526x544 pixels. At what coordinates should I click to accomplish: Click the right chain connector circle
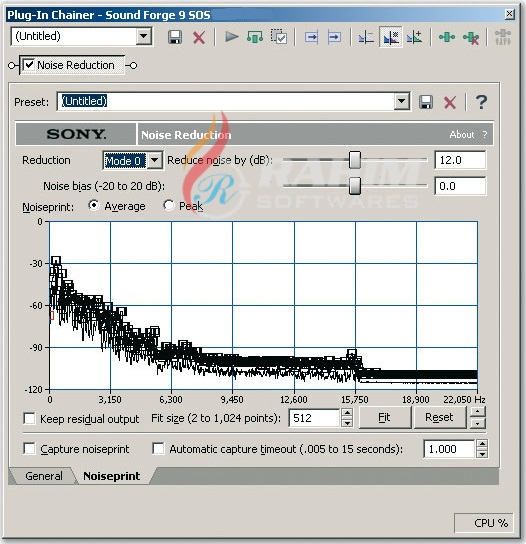133,65
